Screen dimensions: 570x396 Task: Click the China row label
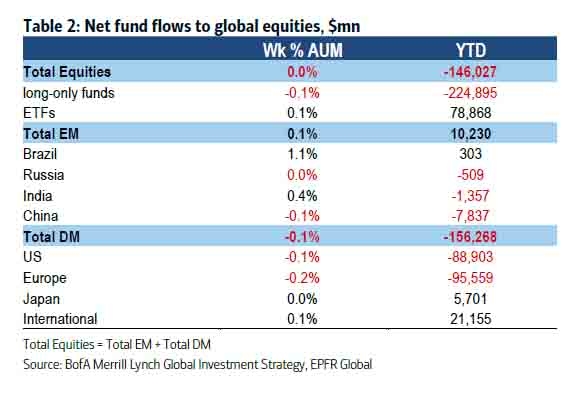(x=41, y=216)
